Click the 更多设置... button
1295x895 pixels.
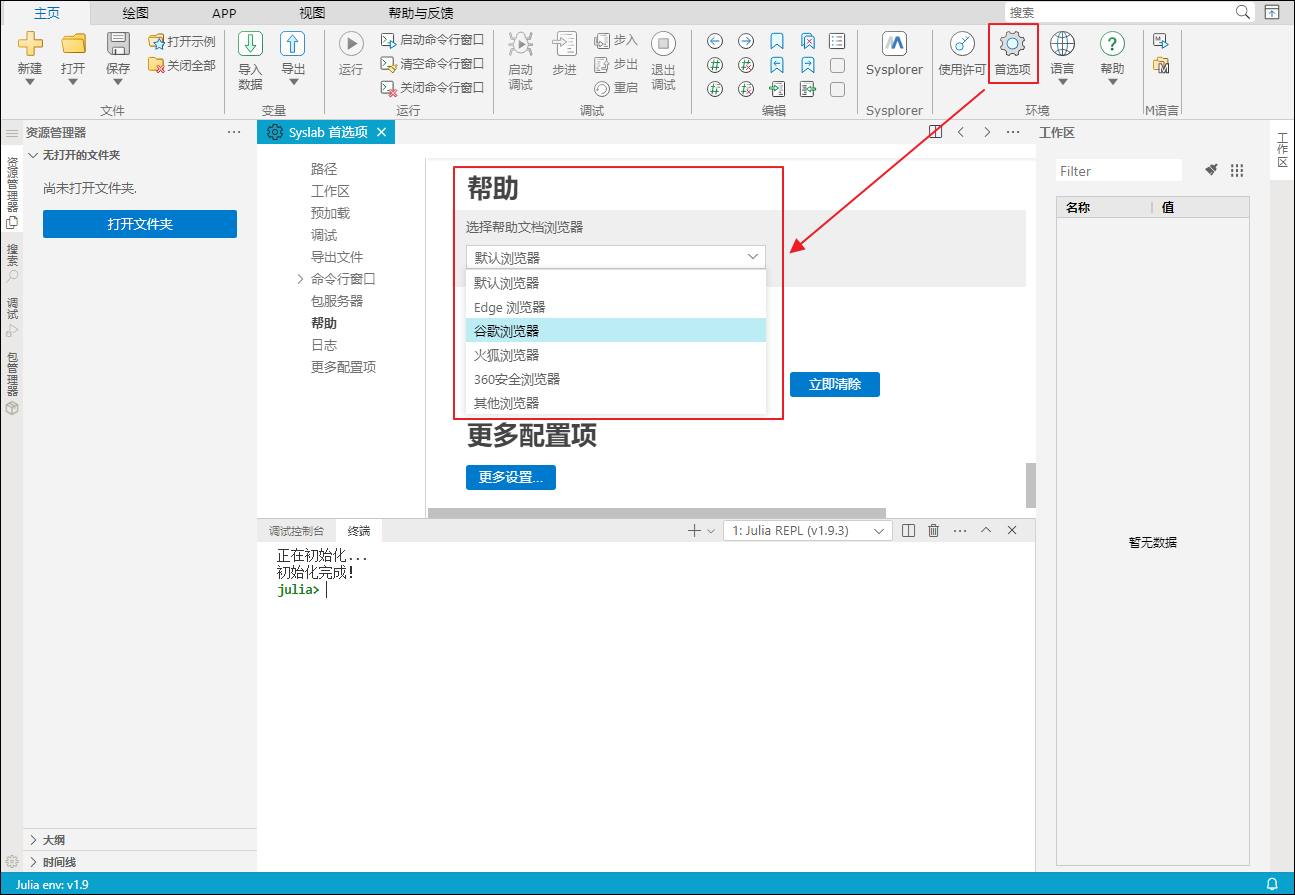tap(510, 478)
